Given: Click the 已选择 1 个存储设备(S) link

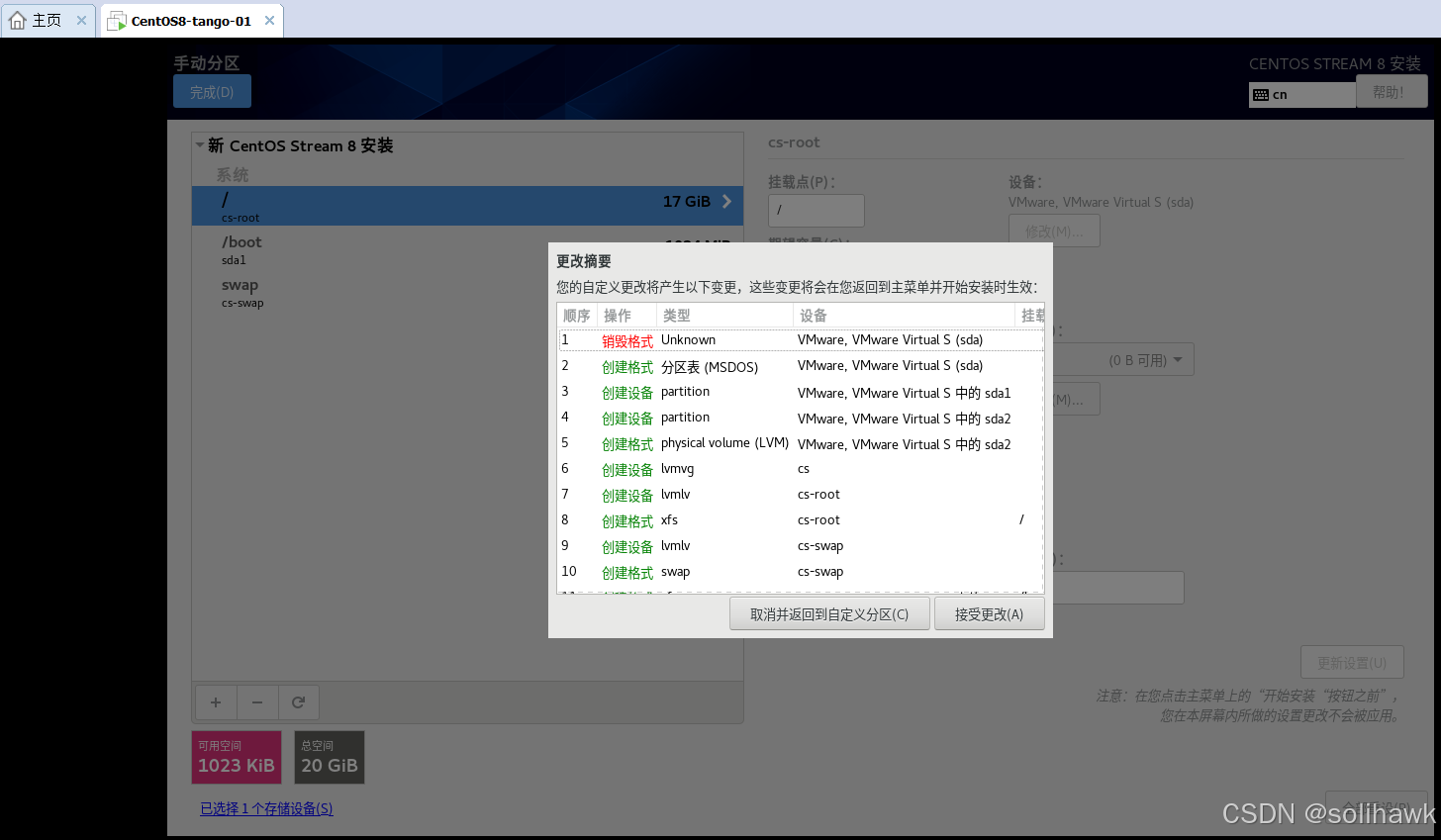Looking at the screenshot, I should coord(265,808).
